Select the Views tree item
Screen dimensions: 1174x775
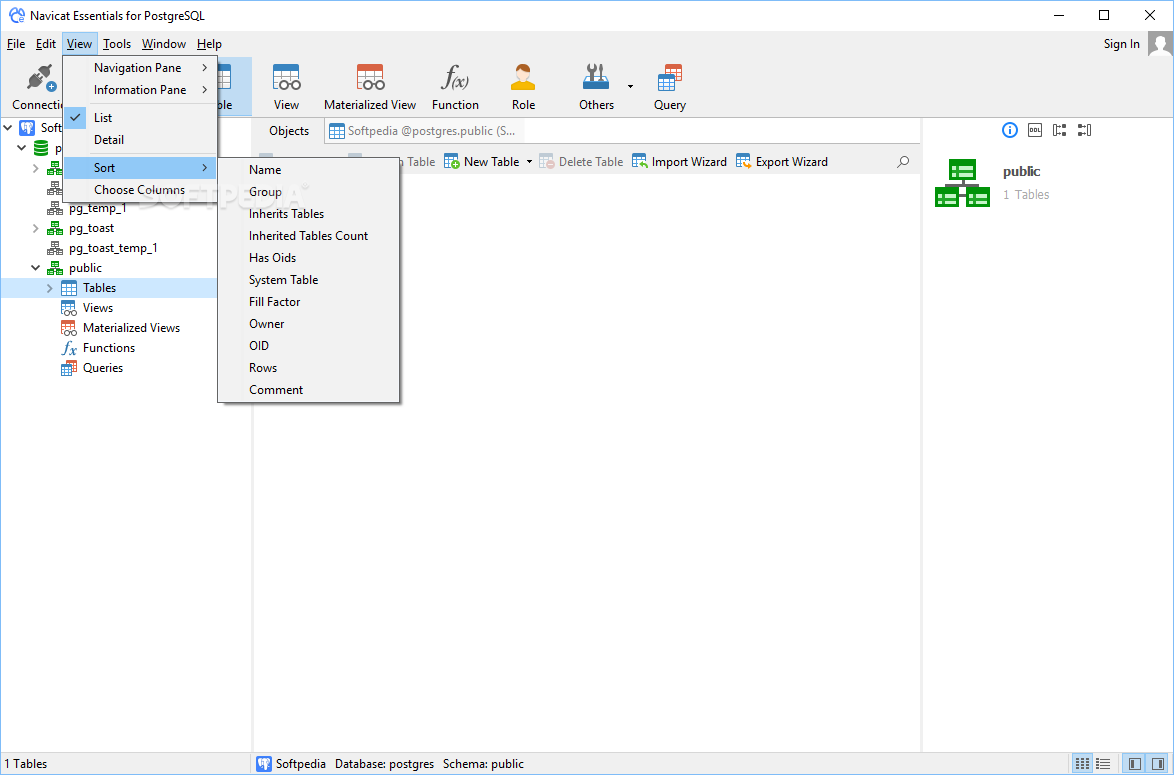coord(98,308)
